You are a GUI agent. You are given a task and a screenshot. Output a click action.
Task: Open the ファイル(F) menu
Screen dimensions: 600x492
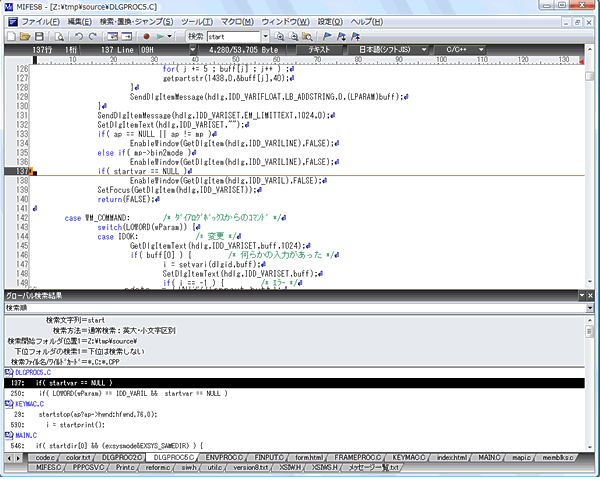pos(40,21)
